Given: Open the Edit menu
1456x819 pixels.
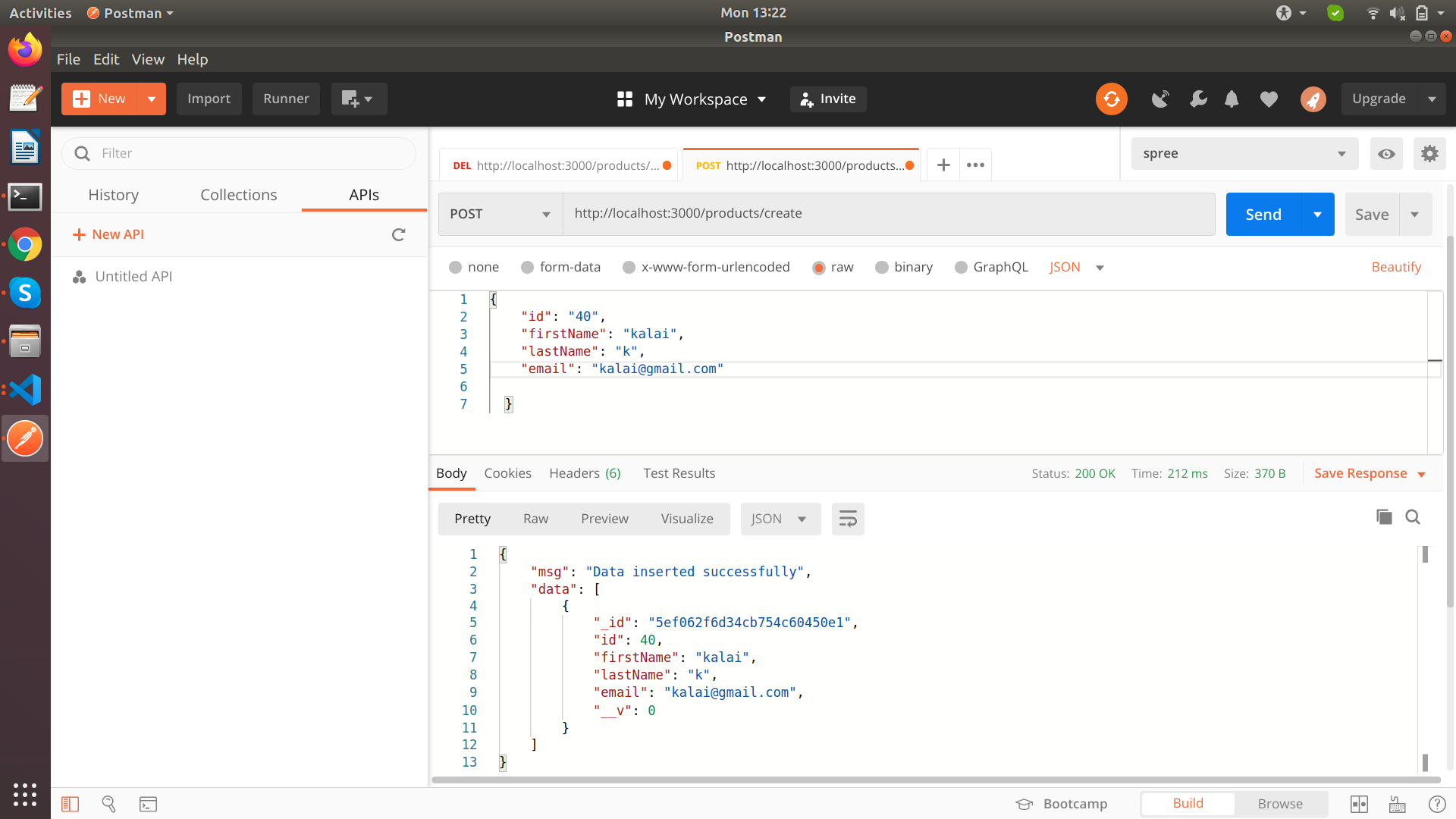Looking at the screenshot, I should coord(106,60).
